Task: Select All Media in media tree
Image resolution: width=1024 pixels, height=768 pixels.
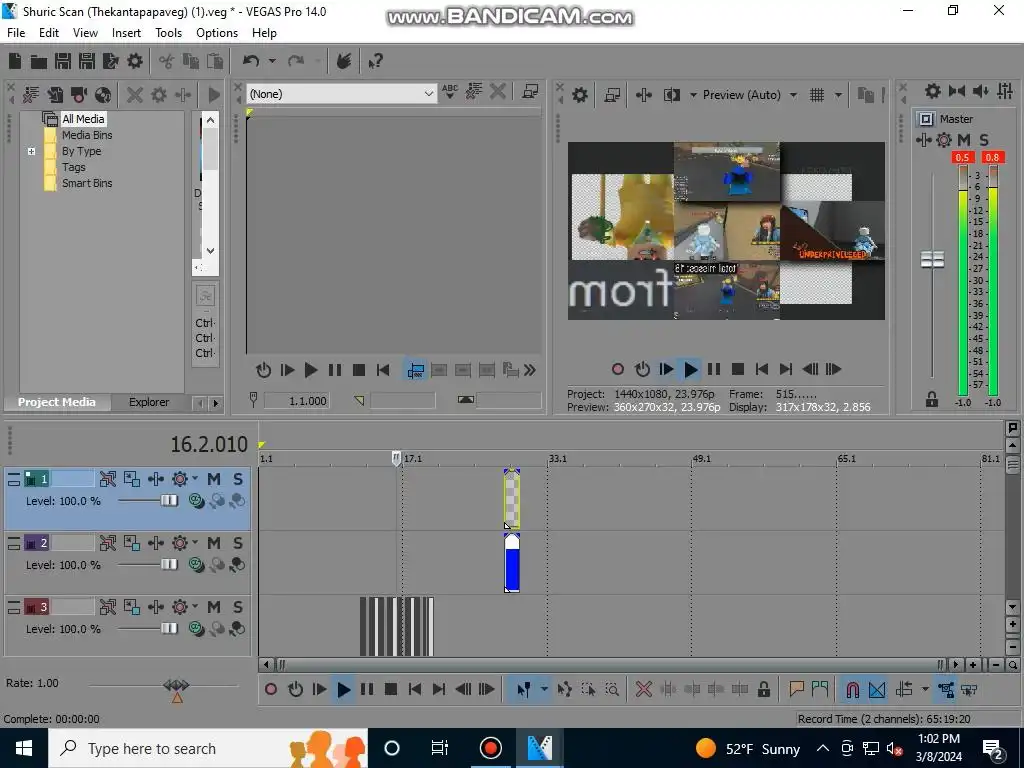Action: pyautogui.click(x=83, y=119)
